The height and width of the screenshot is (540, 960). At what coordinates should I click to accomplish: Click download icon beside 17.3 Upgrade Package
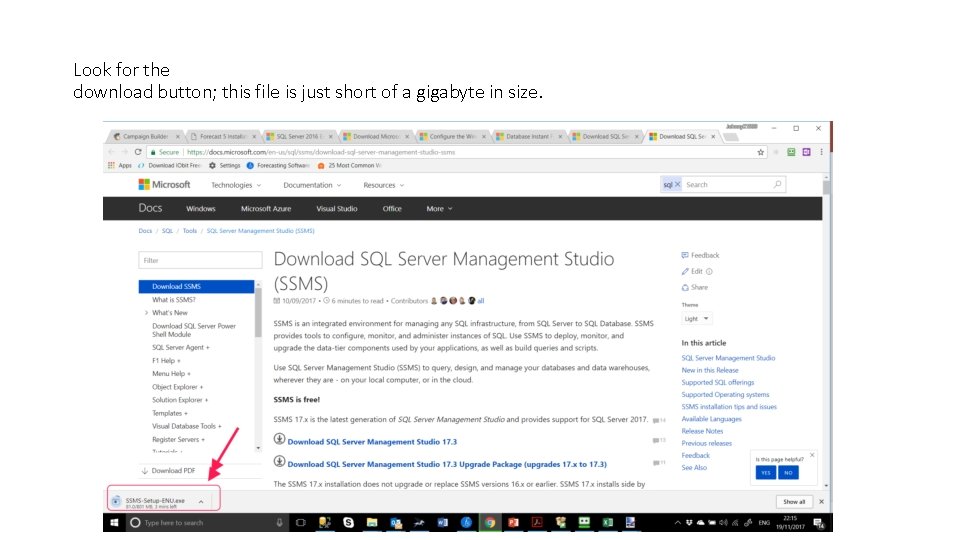tap(279, 462)
